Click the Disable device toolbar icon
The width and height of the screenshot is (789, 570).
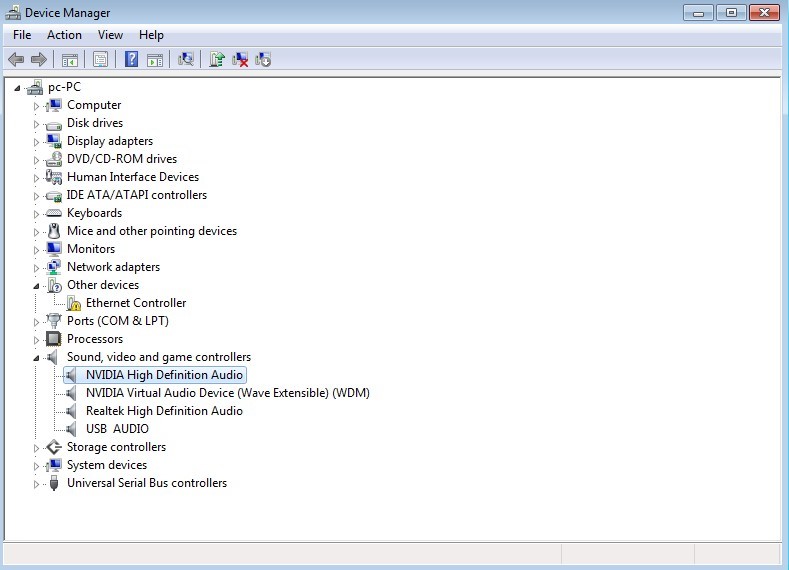click(263, 59)
